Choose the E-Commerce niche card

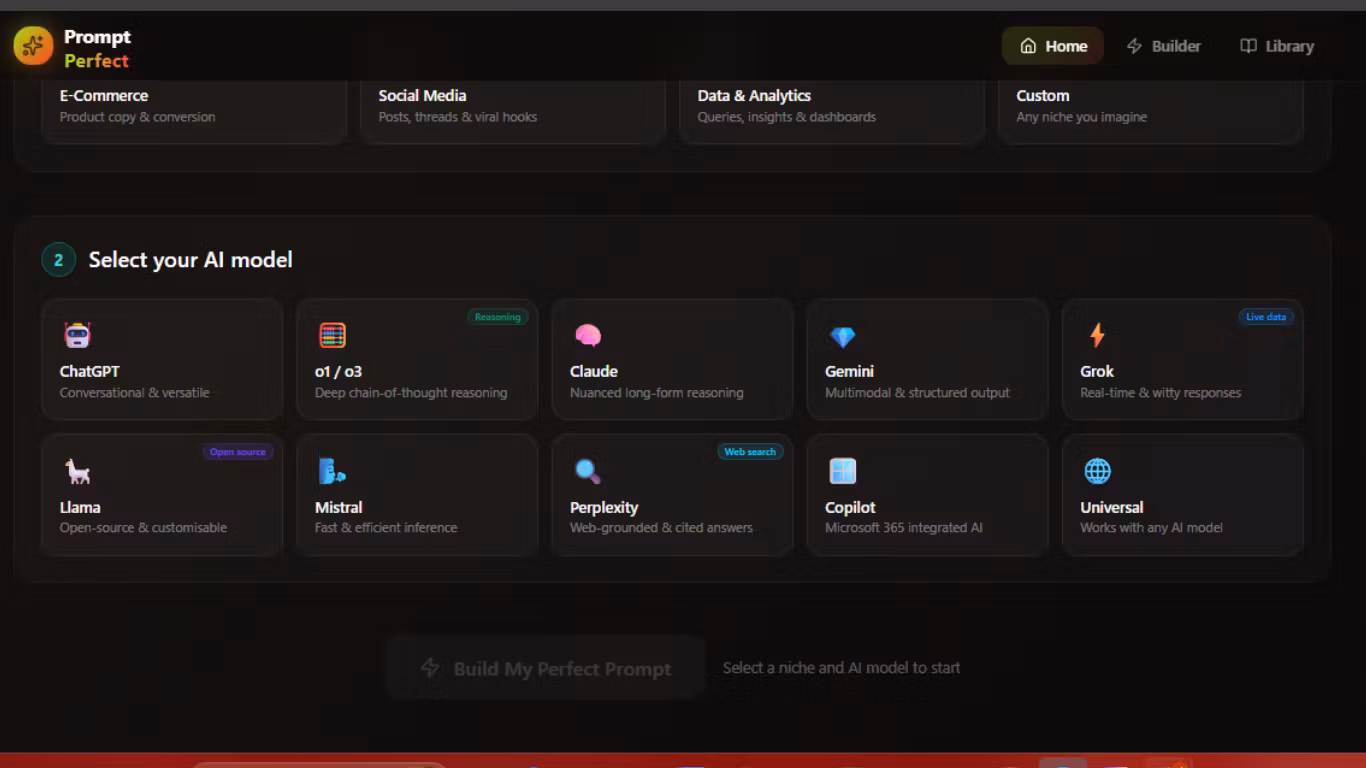tap(194, 112)
